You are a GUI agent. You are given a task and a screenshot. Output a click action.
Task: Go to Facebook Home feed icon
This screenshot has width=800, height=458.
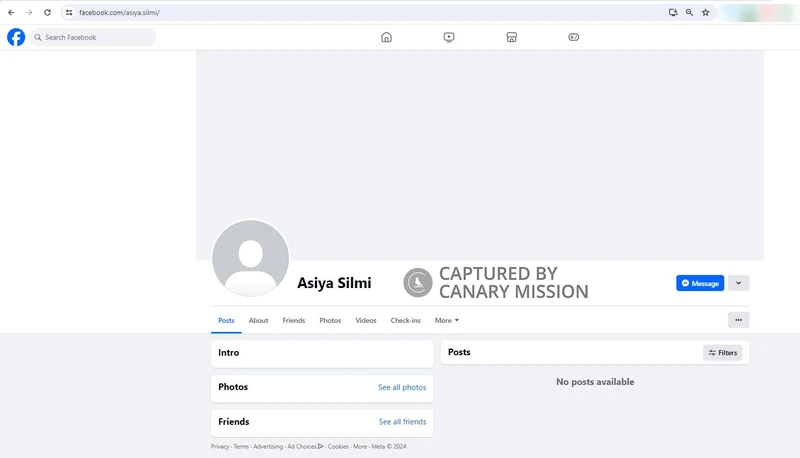pos(386,37)
